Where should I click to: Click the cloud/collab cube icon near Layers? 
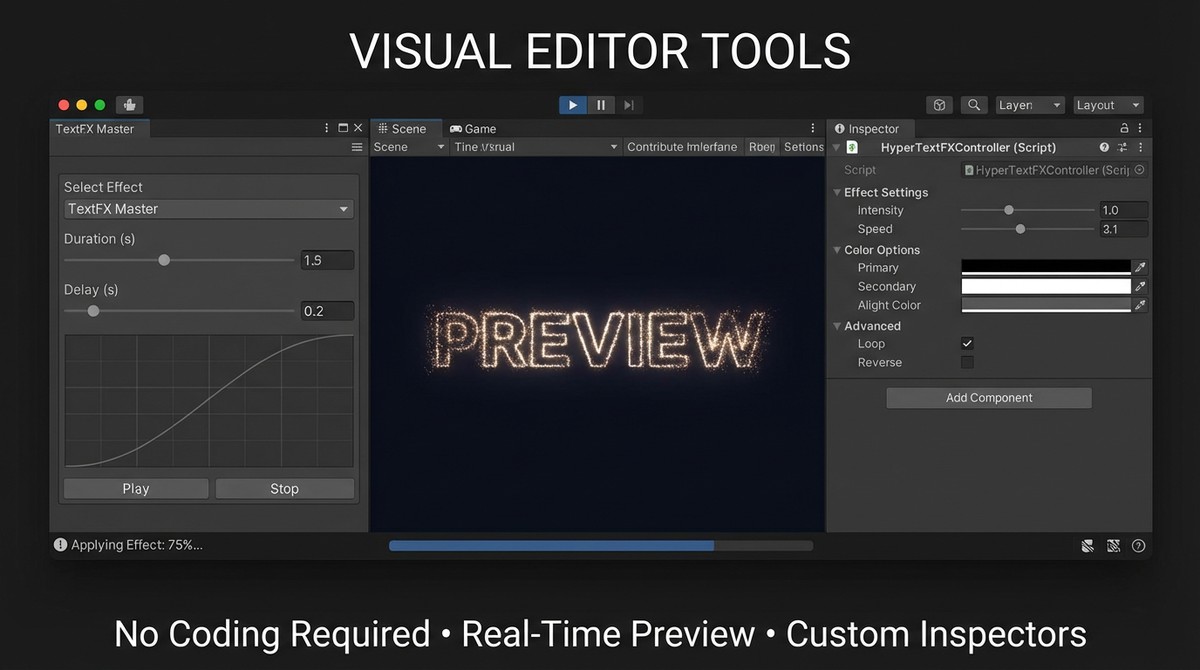tap(938, 104)
